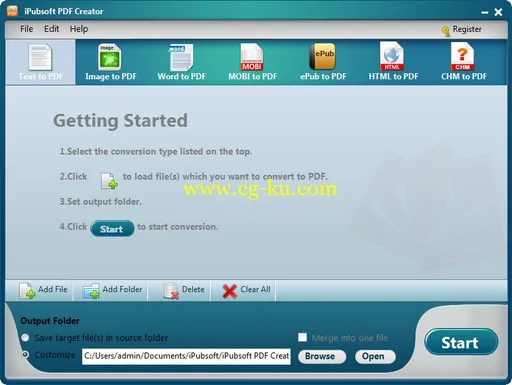This screenshot has width=512, height=385.
Task: Click the output folder path field
Action: coord(186,356)
